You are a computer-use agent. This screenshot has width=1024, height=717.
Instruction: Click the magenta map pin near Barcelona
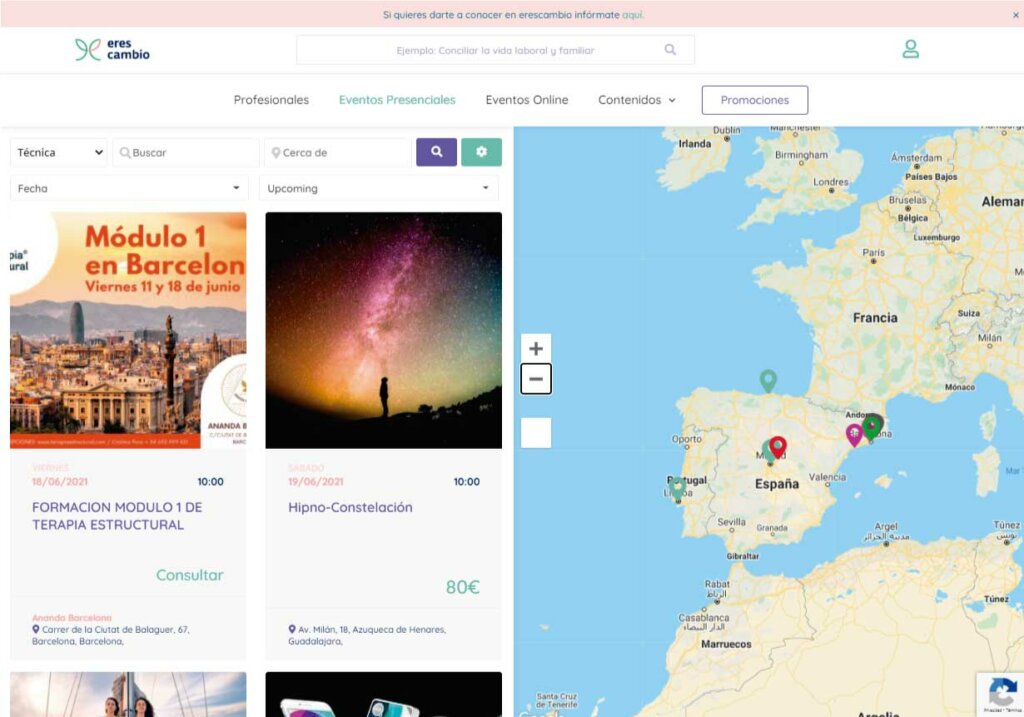[x=854, y=434]
